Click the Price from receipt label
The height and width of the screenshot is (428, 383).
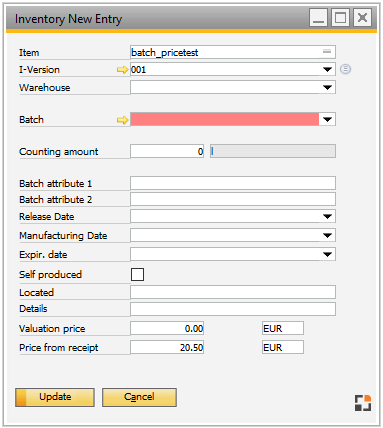(x=59, y=348)
